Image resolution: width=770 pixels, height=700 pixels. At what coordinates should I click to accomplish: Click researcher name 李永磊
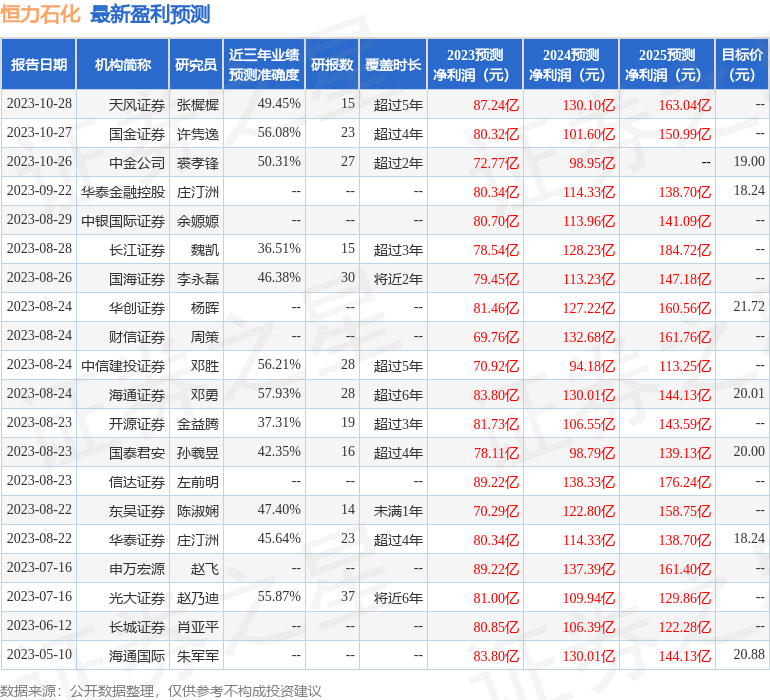[x=197, y=279]
